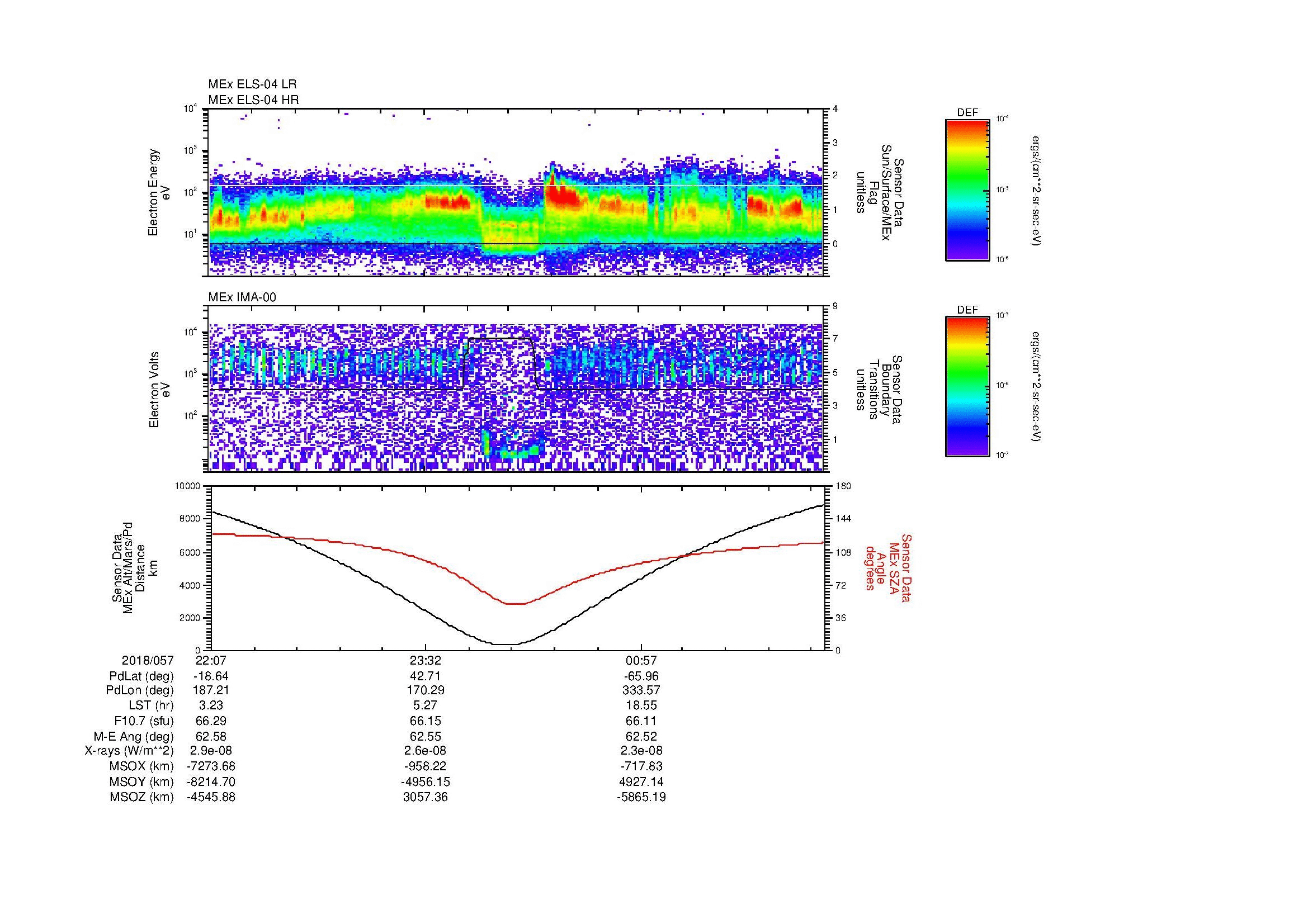Click the PdLon value 187.21
The image size is (1308, 924).
point(210,690)
